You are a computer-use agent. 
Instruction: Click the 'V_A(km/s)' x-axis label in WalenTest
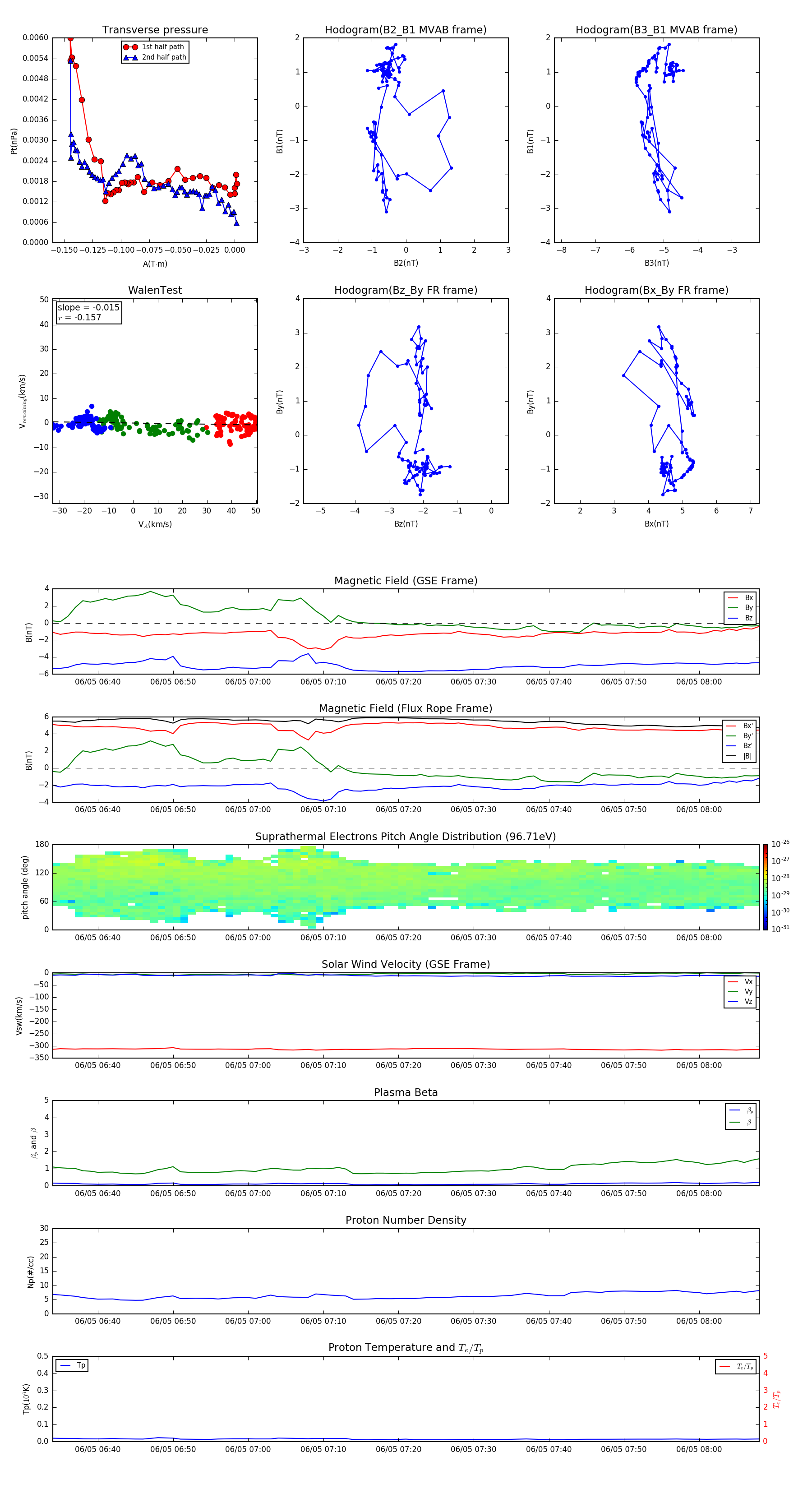click(155, 524)
